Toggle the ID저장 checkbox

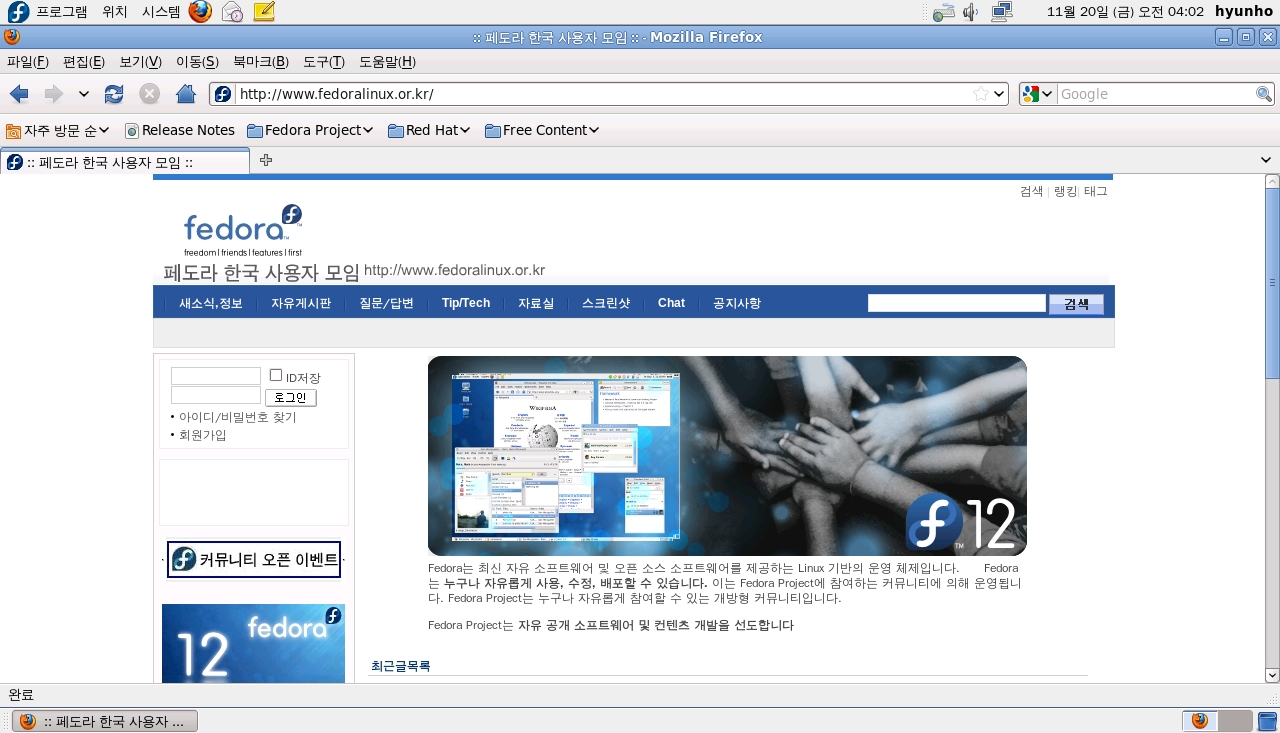click(276, 375)
